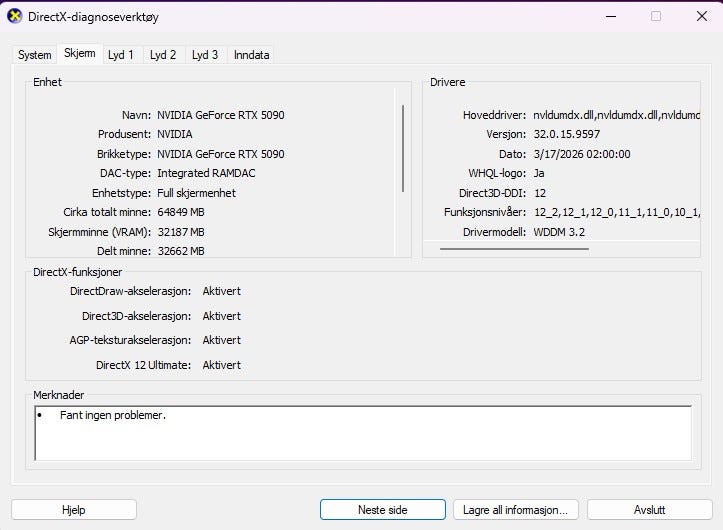Click the 64849 MB total memory value
The width and height of the screenshot is (723, 530).
[x=181, y=213]
